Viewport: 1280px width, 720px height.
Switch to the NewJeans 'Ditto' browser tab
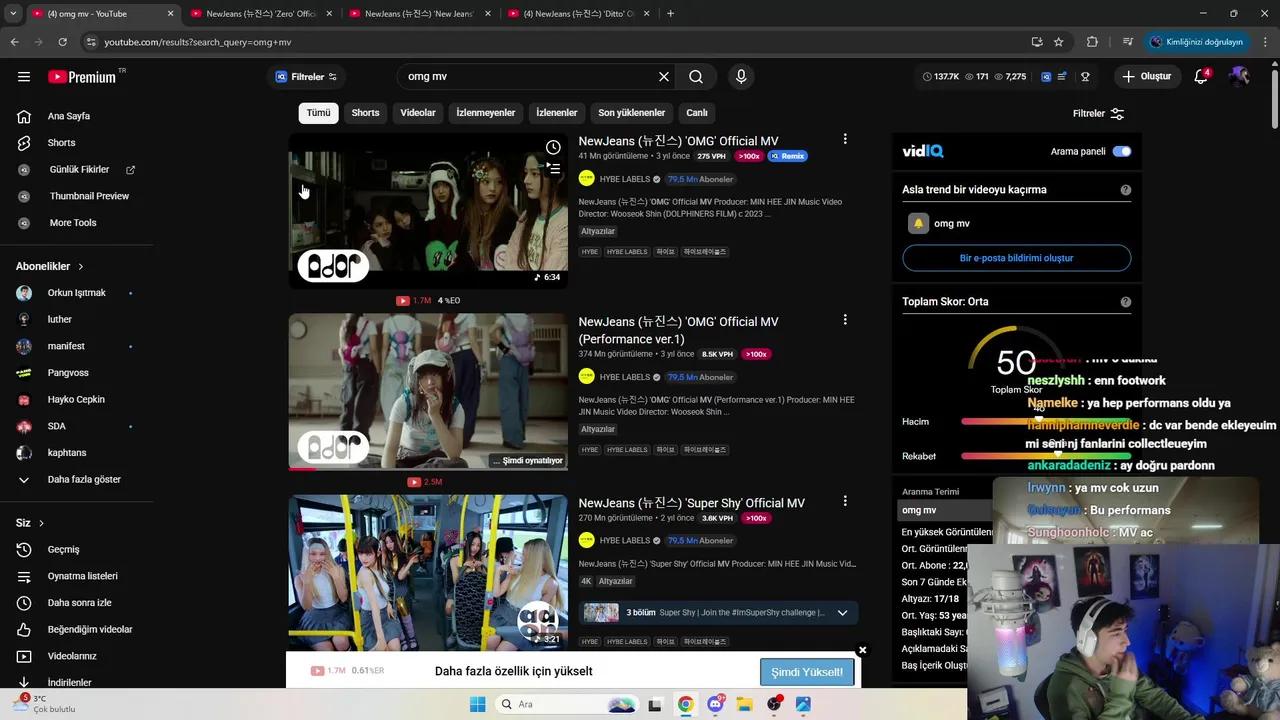pyautogui.click(x=578, y=14)
